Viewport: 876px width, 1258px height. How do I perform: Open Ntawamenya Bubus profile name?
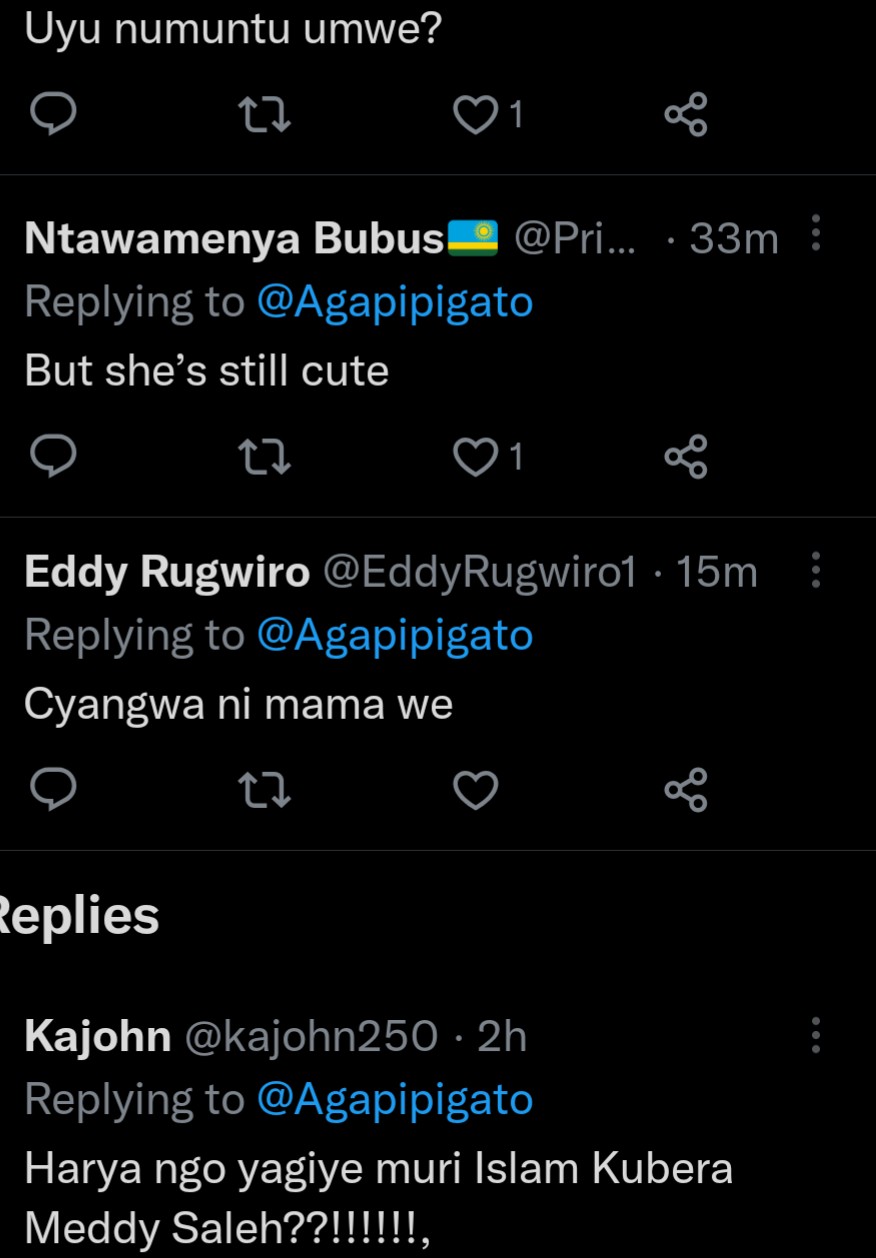point(233,238)
